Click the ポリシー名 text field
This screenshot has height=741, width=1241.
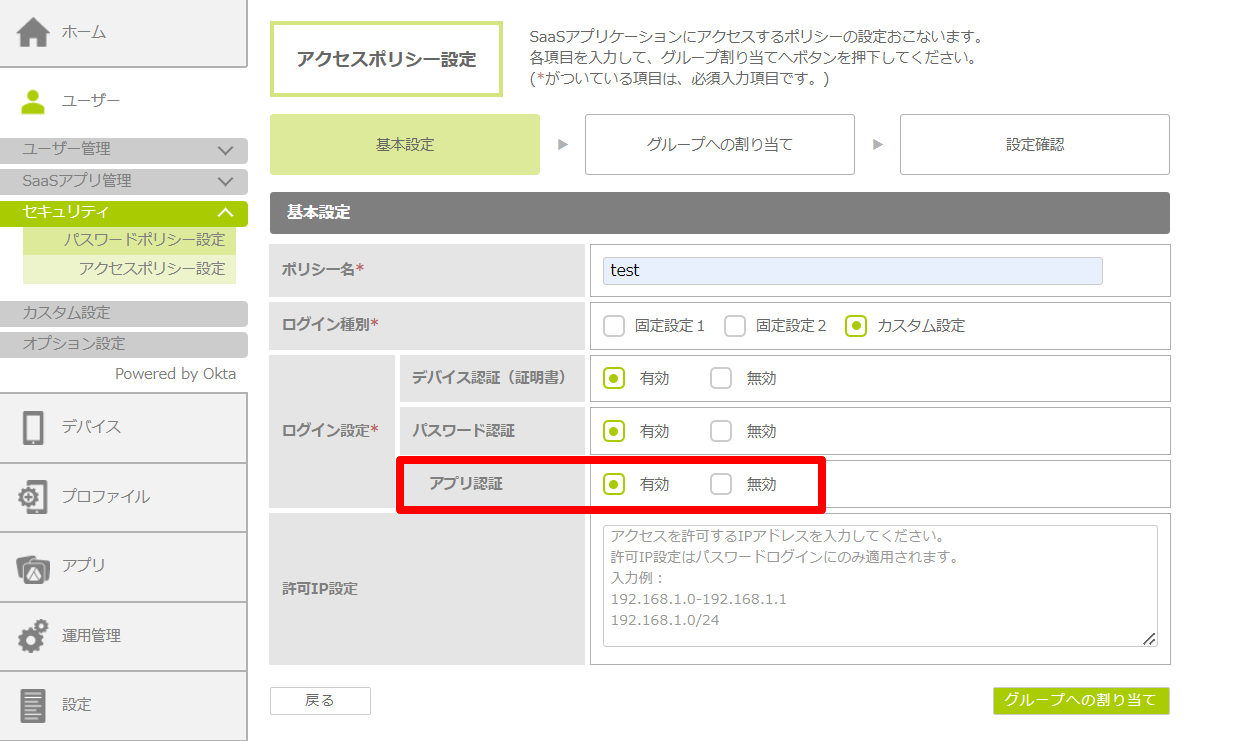(x=852, y=271)
